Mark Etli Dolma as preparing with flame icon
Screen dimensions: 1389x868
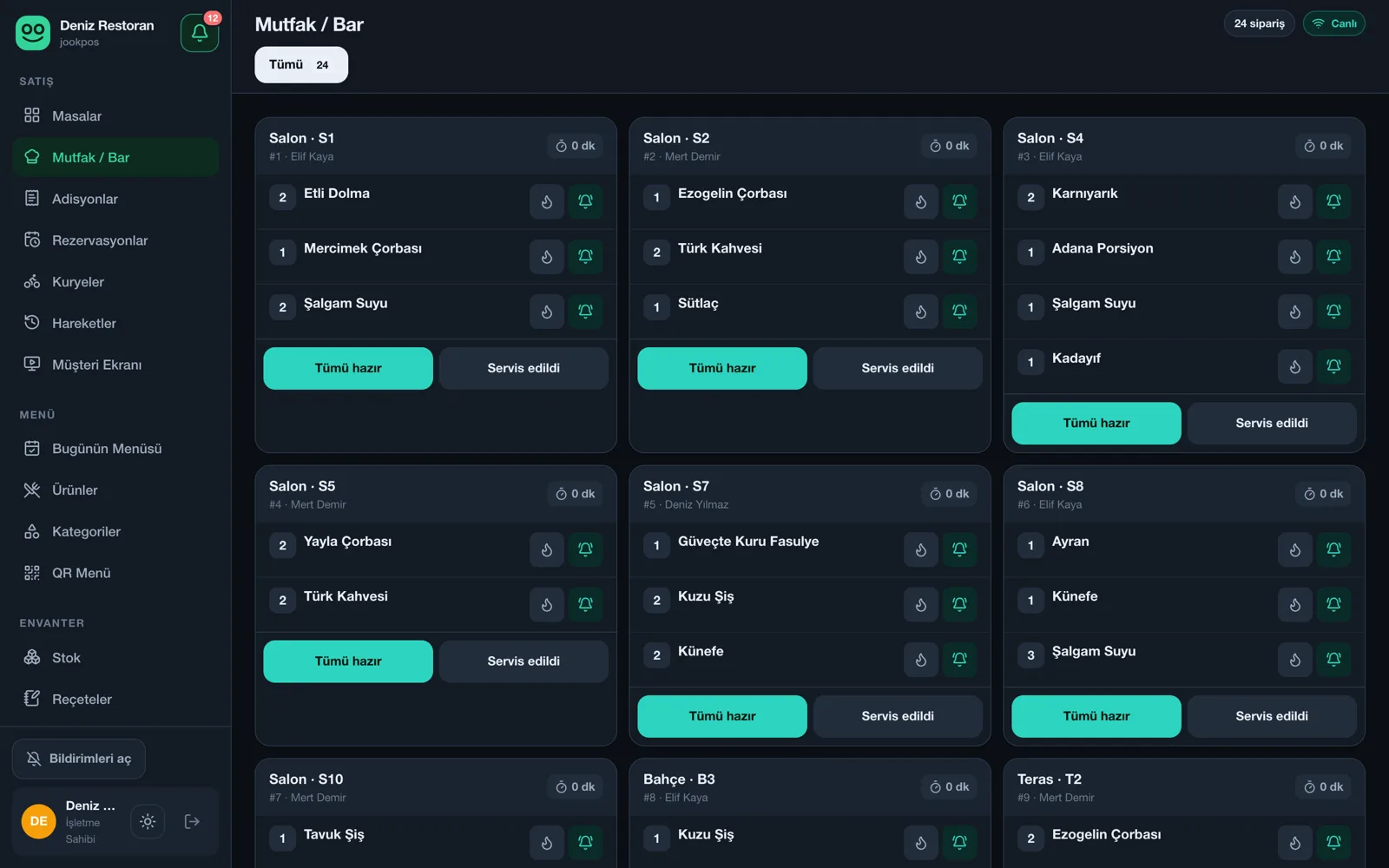coord(547,201)
